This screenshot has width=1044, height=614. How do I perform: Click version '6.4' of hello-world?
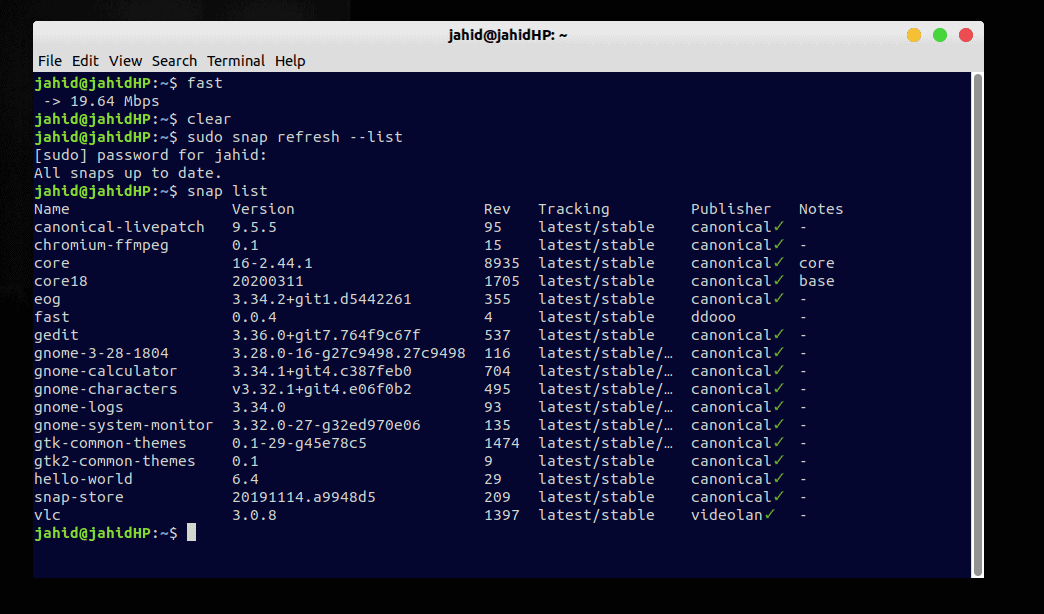pyautogui.click(x=245, y=479)
